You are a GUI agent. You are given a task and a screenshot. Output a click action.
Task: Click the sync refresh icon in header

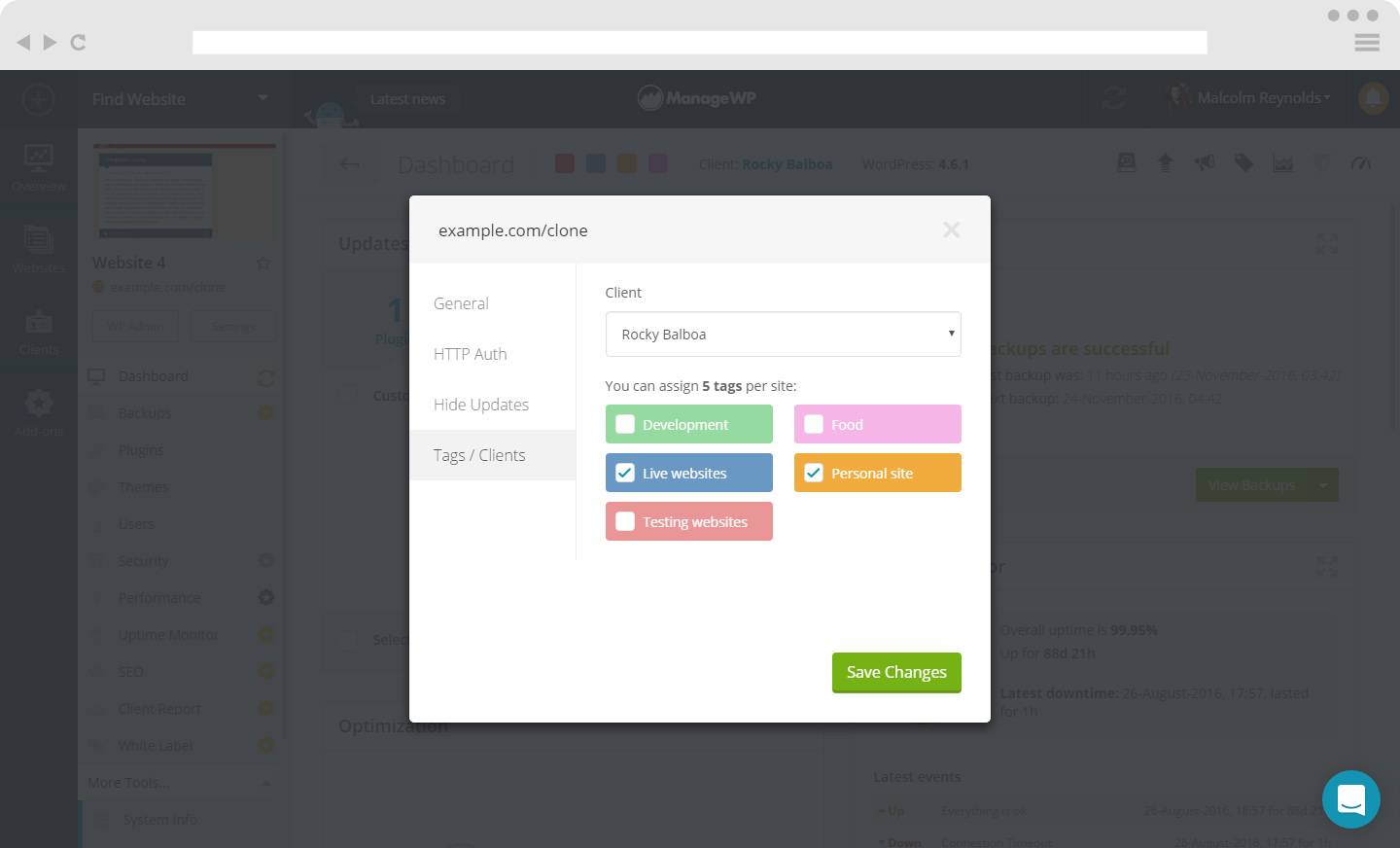[1114, 97]
